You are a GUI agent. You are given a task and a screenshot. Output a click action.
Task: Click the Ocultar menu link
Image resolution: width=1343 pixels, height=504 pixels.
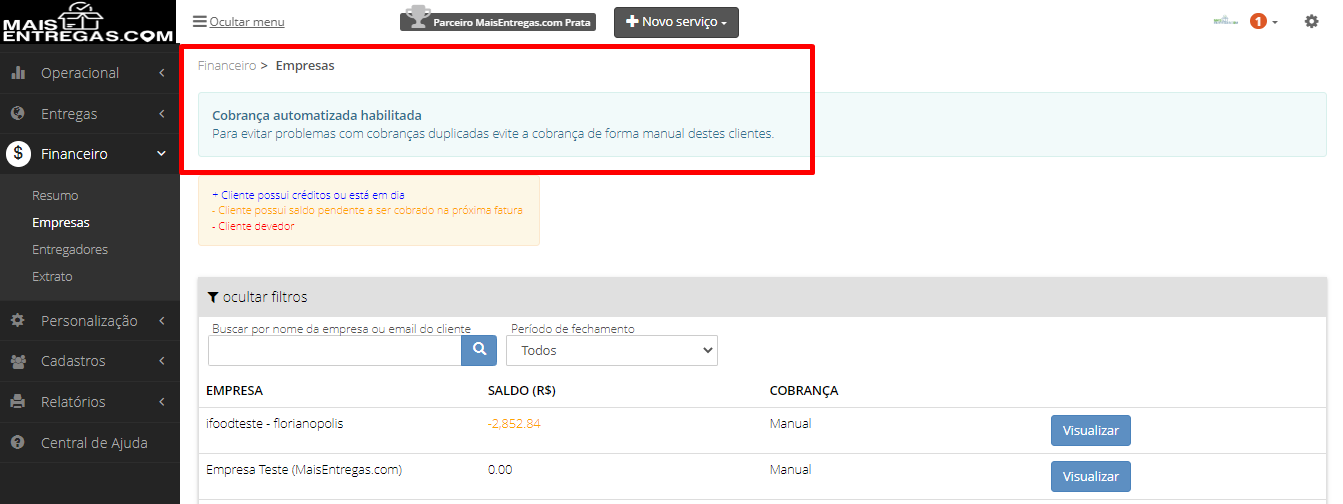(x=247, y=21)
